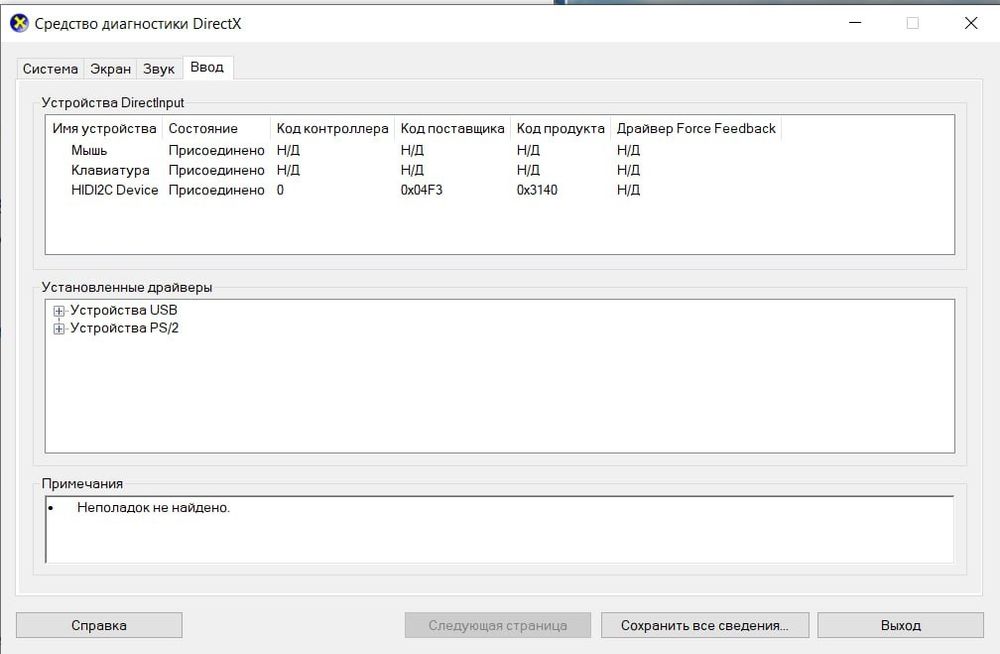Go to the Звук tab
The height and width of the screenshot is (654, 1000).
(159, 69)
